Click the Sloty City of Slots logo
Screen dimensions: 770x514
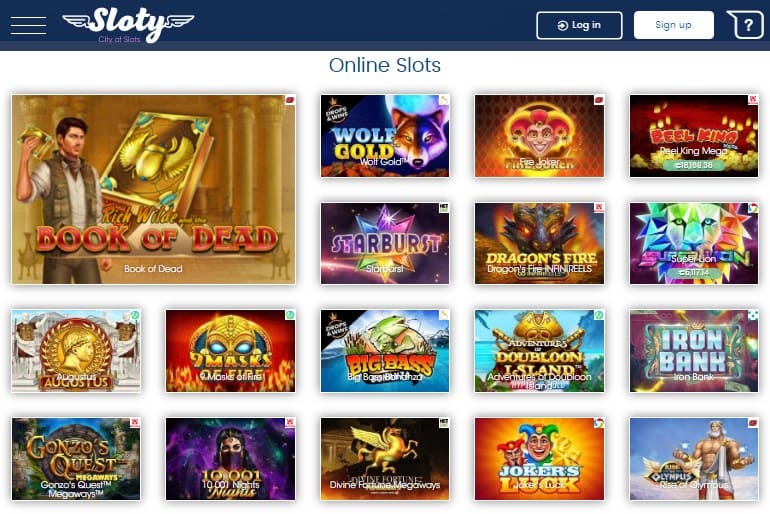(x=128, y=25)
